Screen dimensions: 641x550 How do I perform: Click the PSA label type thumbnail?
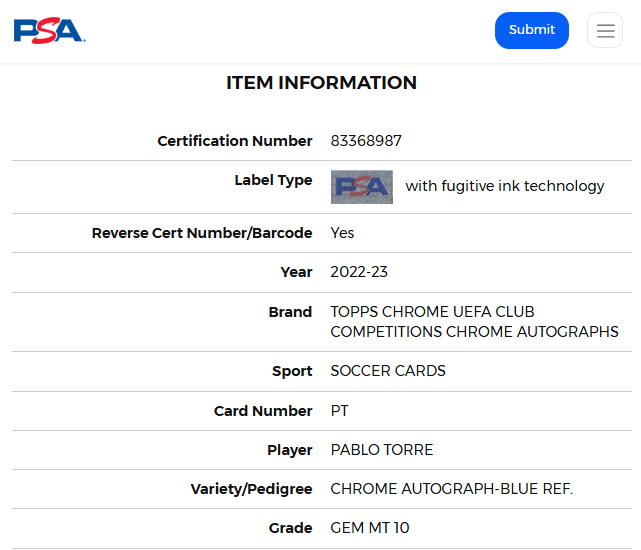click(x=362, y=187)
